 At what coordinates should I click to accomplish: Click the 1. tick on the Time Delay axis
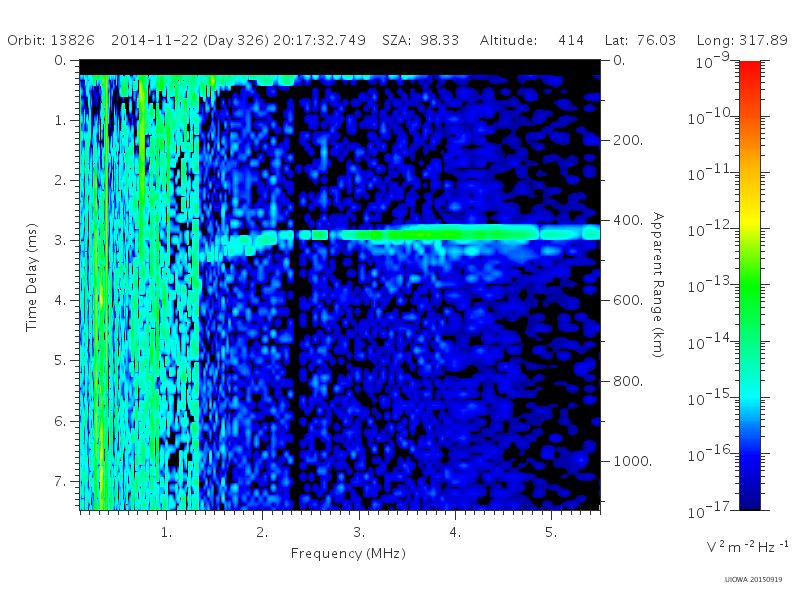60,120
